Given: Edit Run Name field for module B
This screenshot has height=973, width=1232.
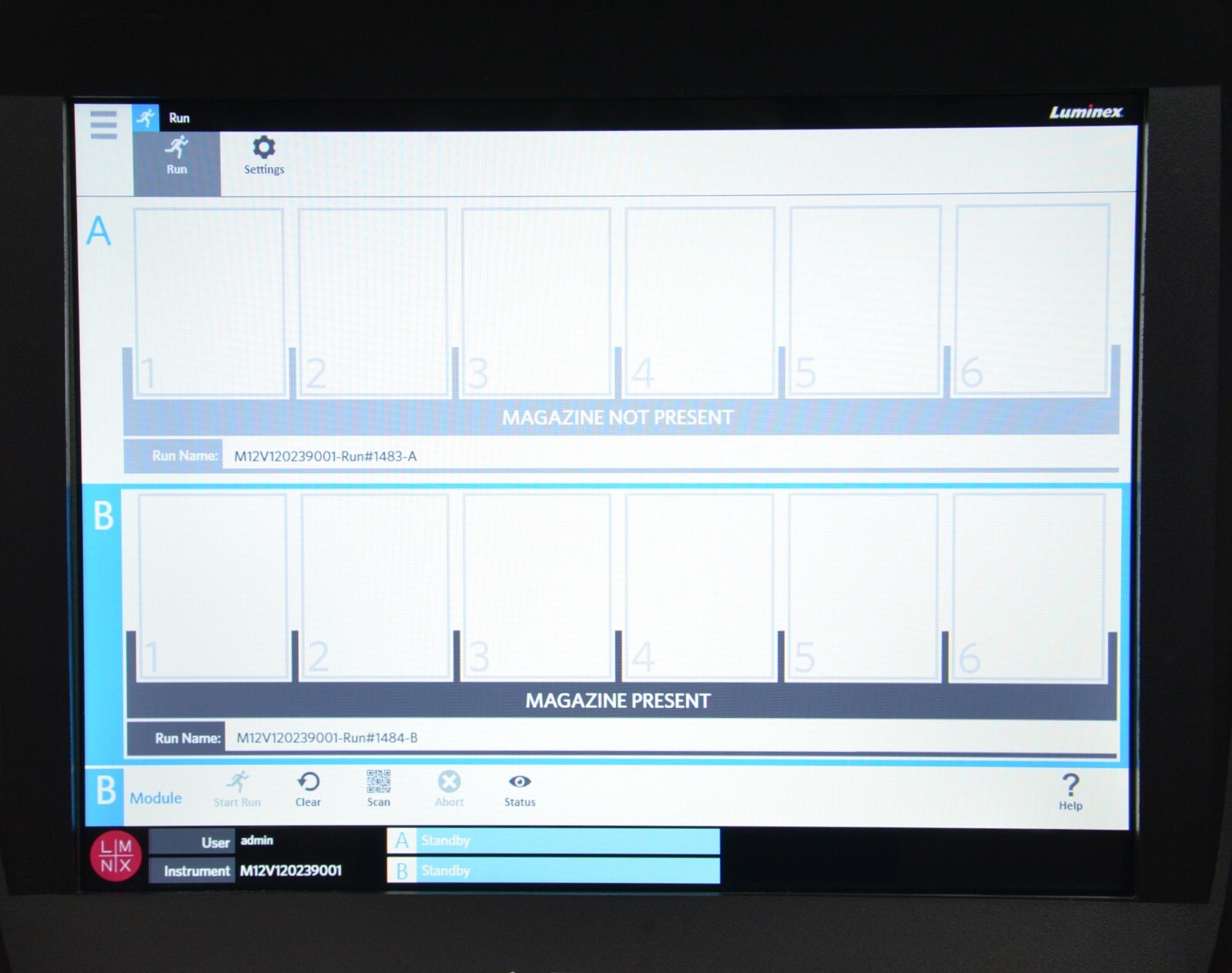Looking at the screenshot, I should [x=668, y=738].
